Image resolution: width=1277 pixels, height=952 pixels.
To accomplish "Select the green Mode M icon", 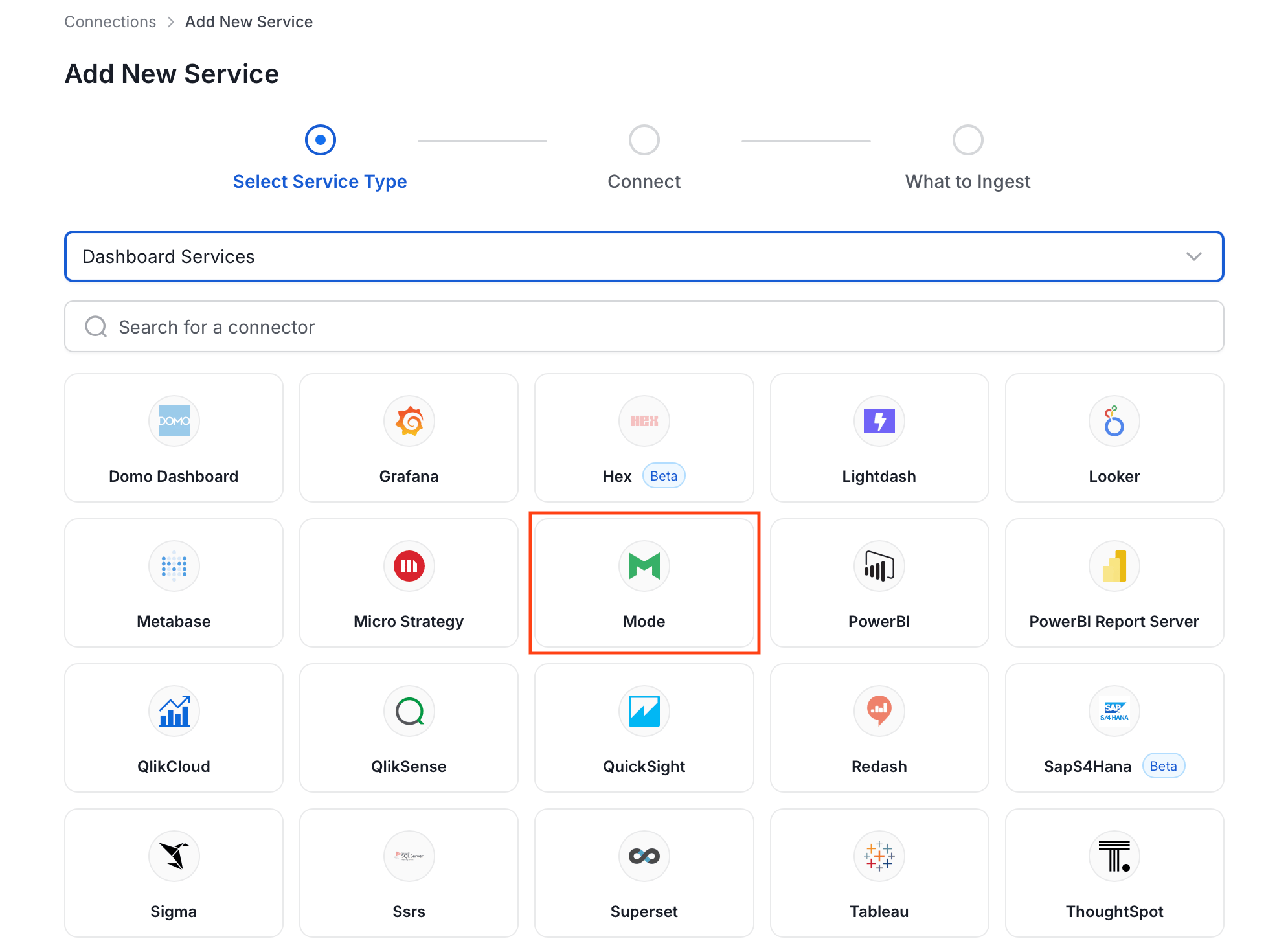I will point(644,566).
